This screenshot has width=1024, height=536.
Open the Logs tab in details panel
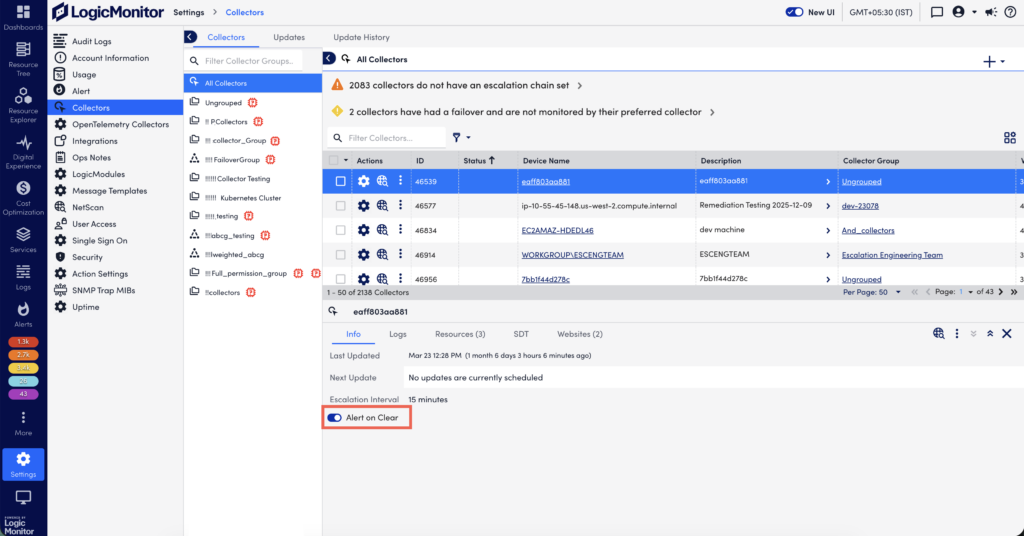[x=398, y=334]
